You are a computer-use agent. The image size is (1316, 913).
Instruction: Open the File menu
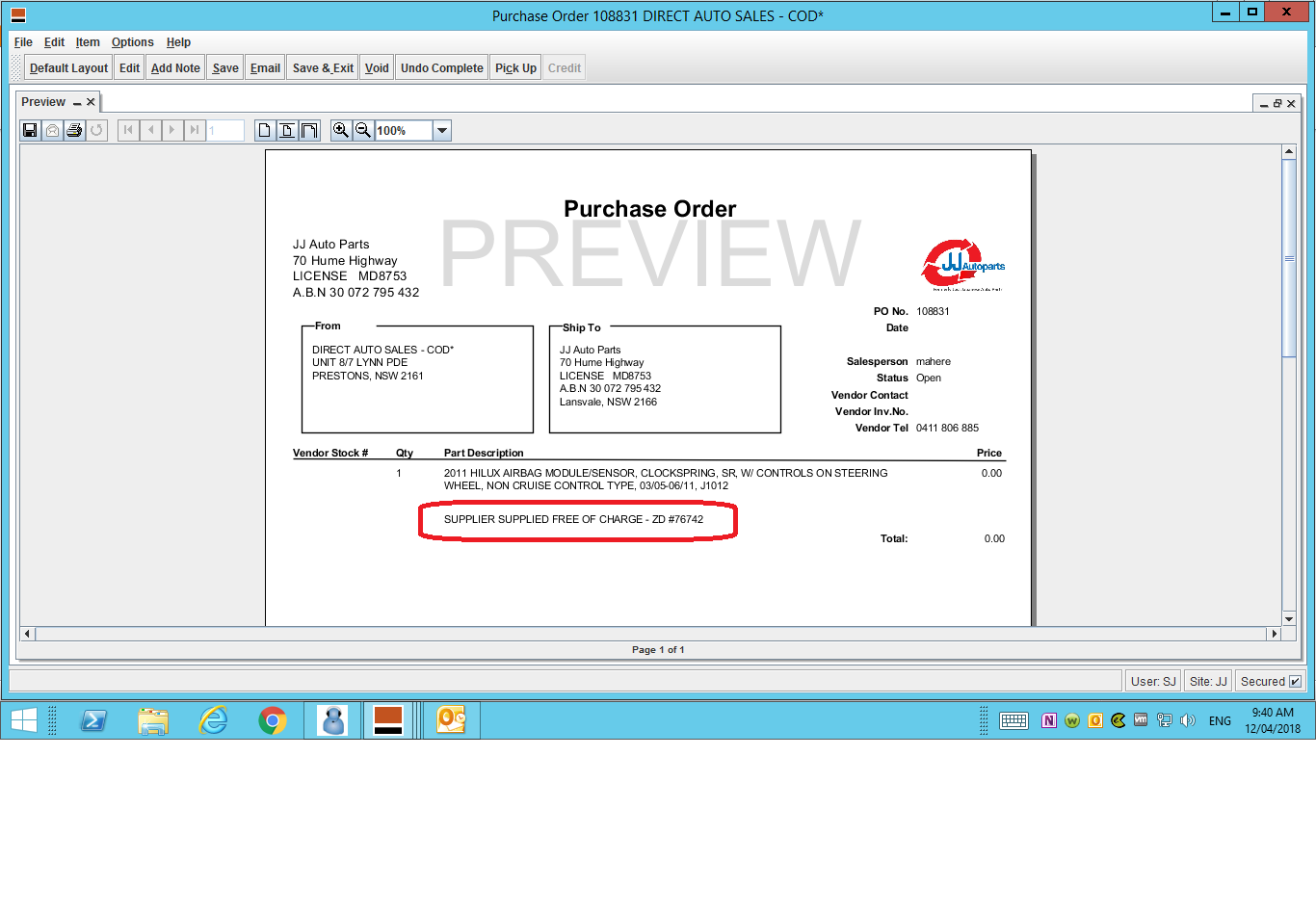pyautogui.click(x=23, y=42)
